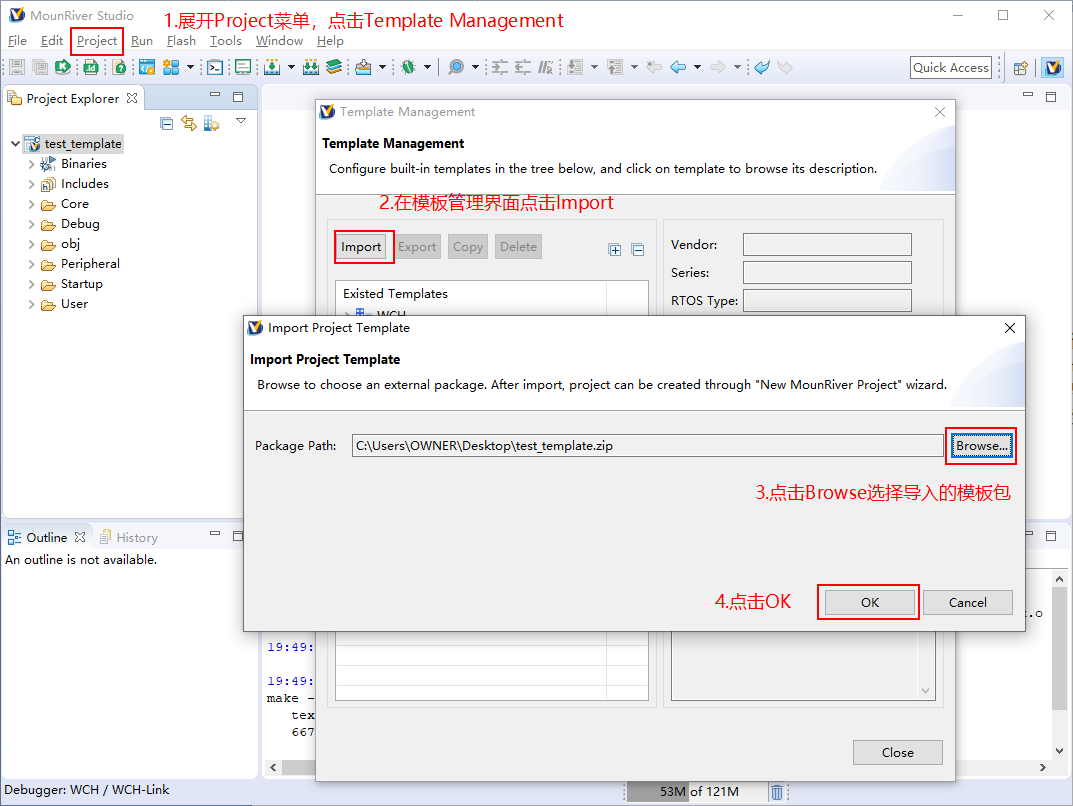Expand the Core folder node
Image resolution: width=1073 pixels, height=806 pixels.
[31, 204]
